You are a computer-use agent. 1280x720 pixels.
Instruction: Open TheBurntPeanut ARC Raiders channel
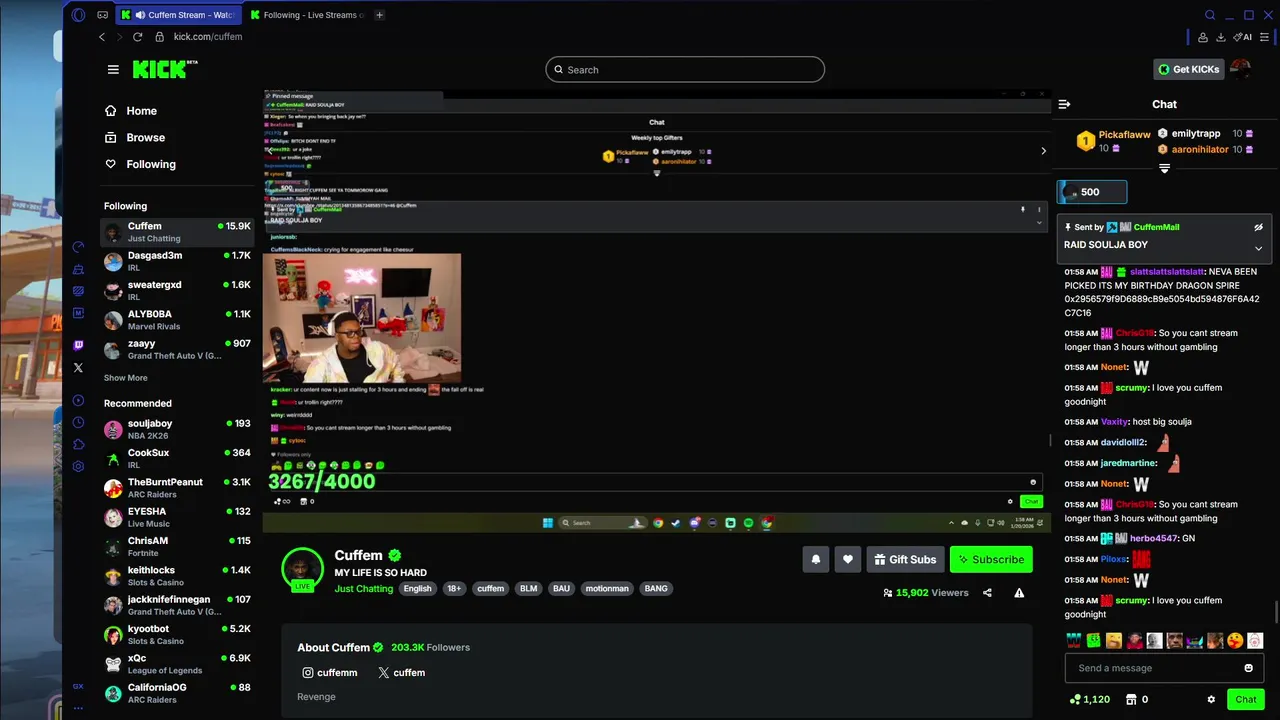click(177, 488)
